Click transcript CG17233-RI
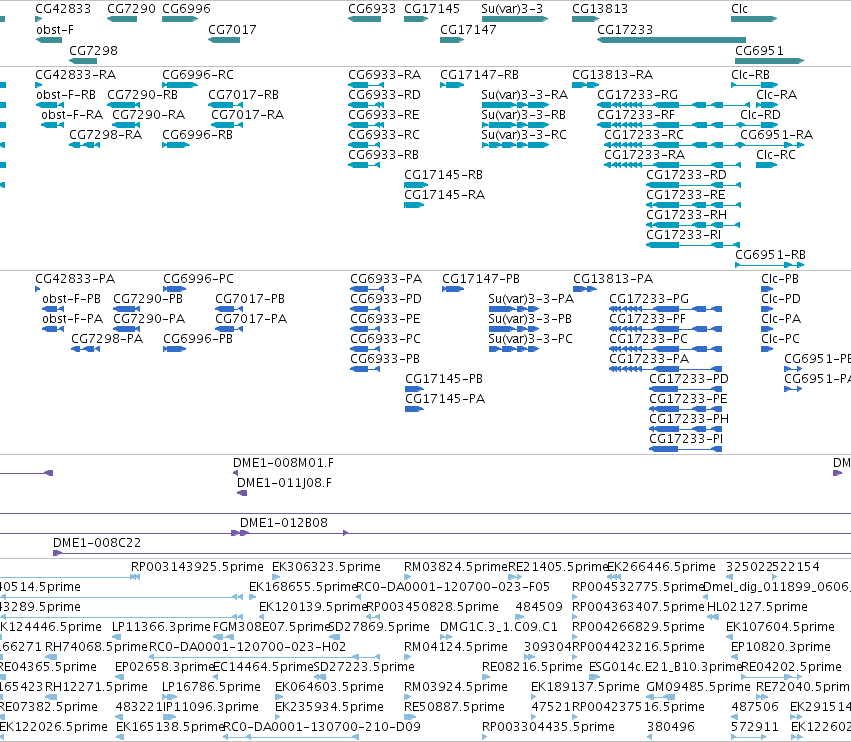This screenshot has height=742, width=851. click(683, 235)
